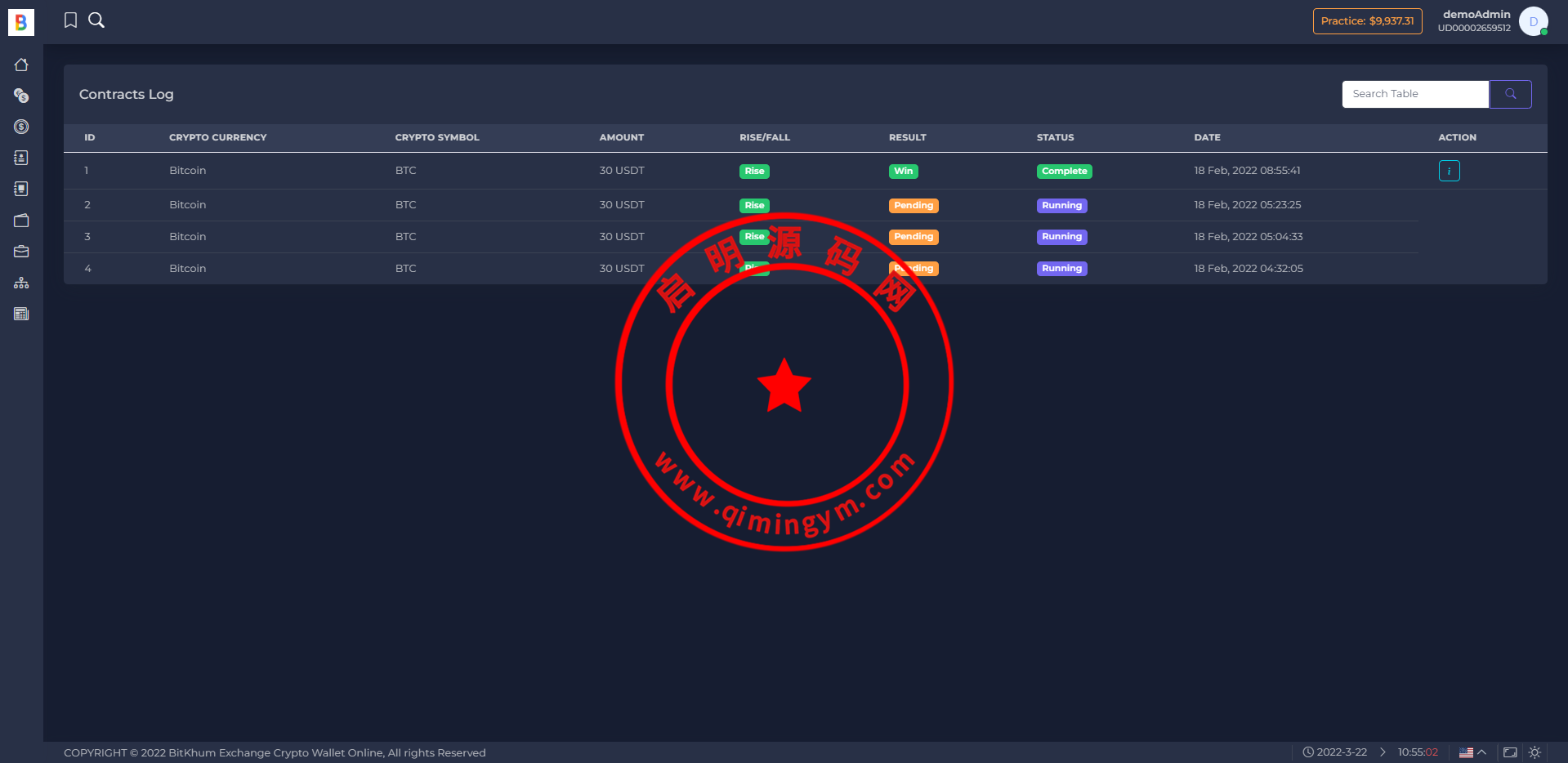Screen dimensions: 1568x763
Task: Expand the US flag language selector
Action: pyautogui.click(x=1472, y=752)
